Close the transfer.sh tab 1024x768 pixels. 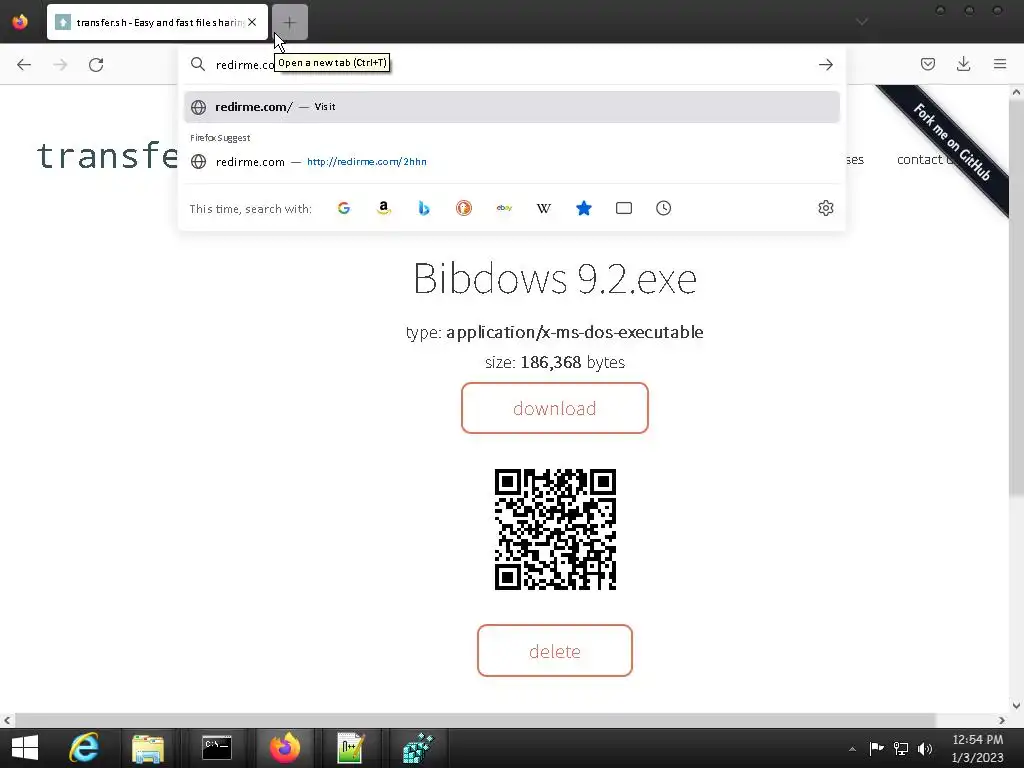click(x=252, y=22)
